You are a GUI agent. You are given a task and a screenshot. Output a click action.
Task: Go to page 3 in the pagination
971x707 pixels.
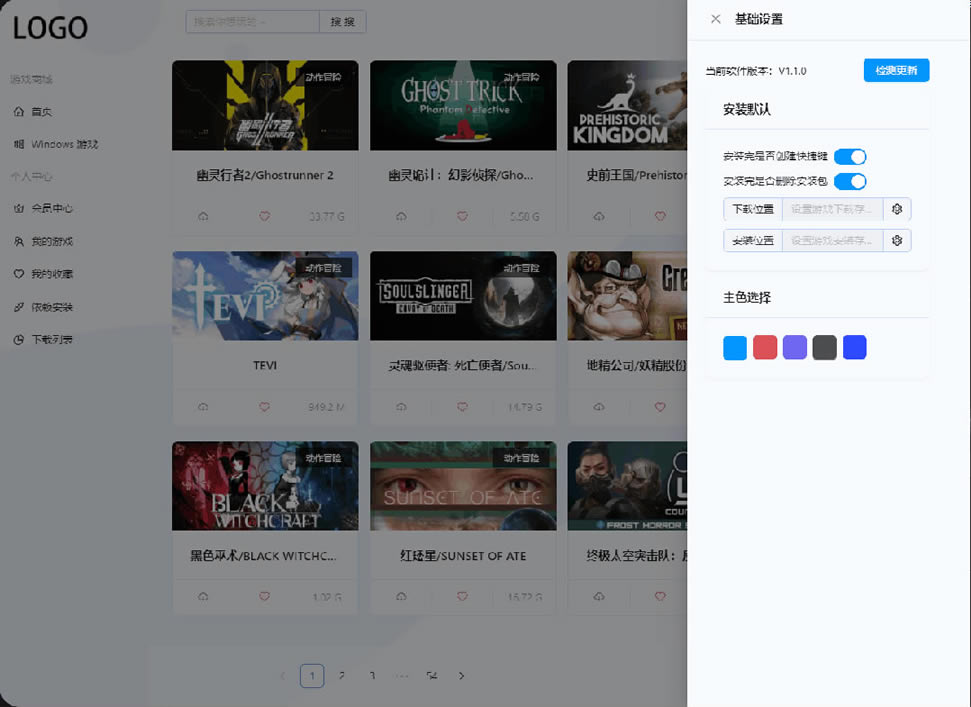[372, 676]
